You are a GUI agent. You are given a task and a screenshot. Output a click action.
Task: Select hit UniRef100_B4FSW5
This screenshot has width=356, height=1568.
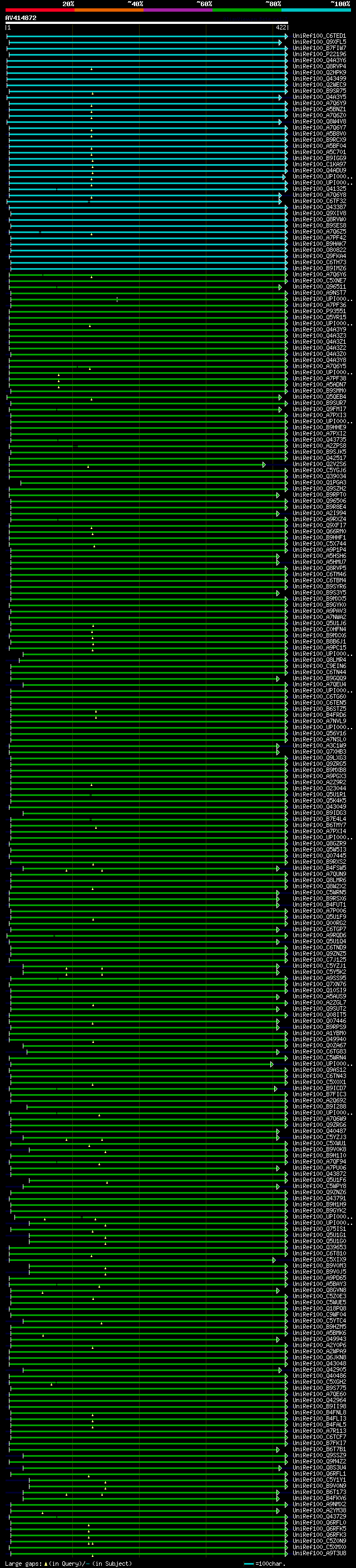(x=319, y=867)
